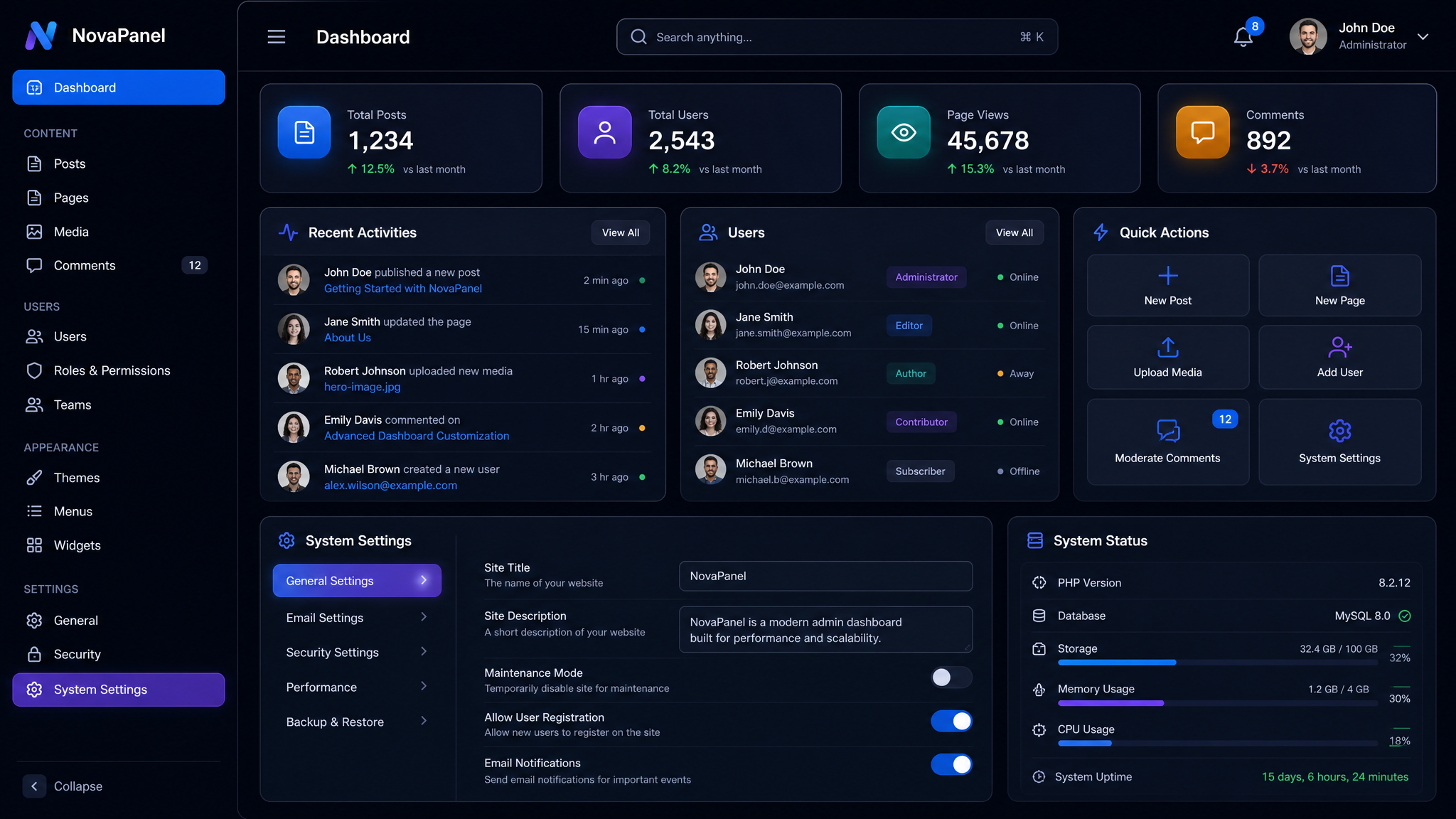Open Moderate Comments chat icon
This screenshot has height=819, width=1456.
(x=1168, y=430)
